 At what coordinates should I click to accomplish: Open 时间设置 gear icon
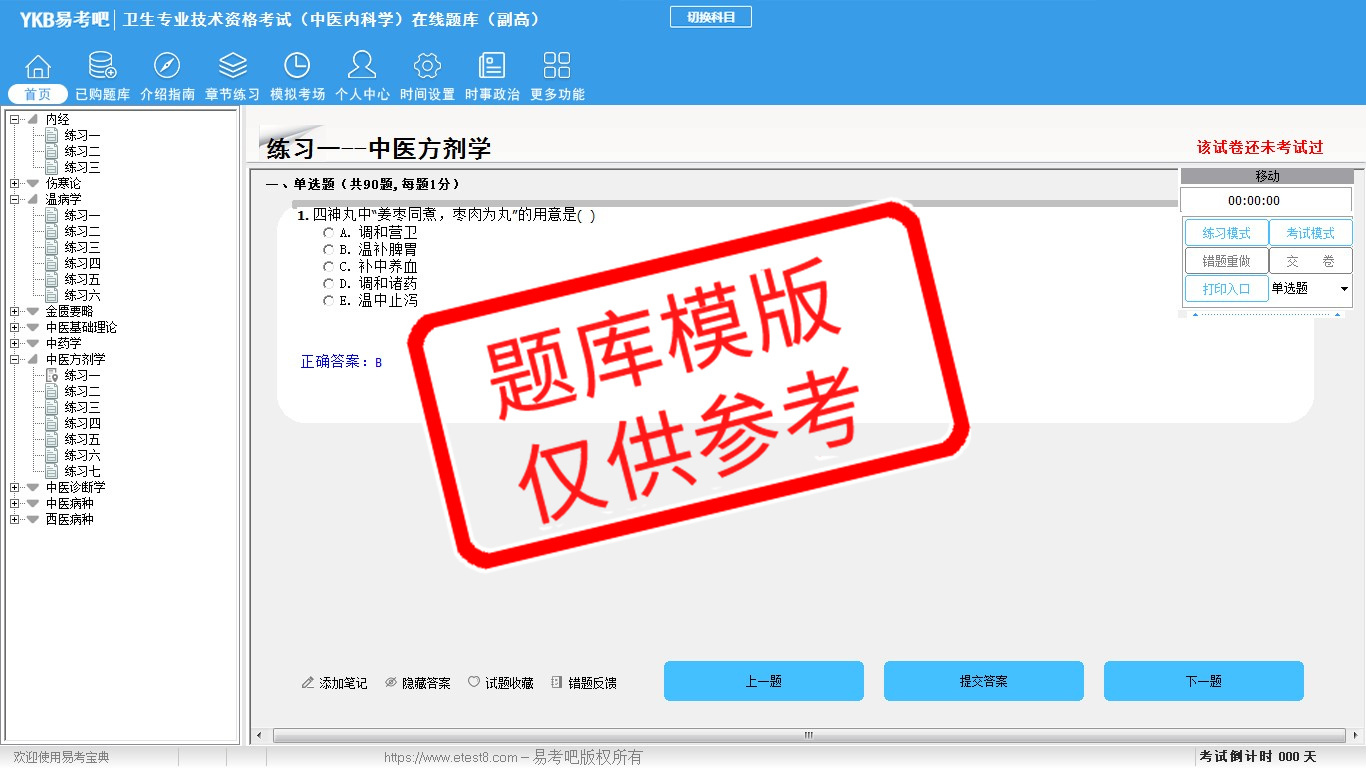[x=427, y=66]
